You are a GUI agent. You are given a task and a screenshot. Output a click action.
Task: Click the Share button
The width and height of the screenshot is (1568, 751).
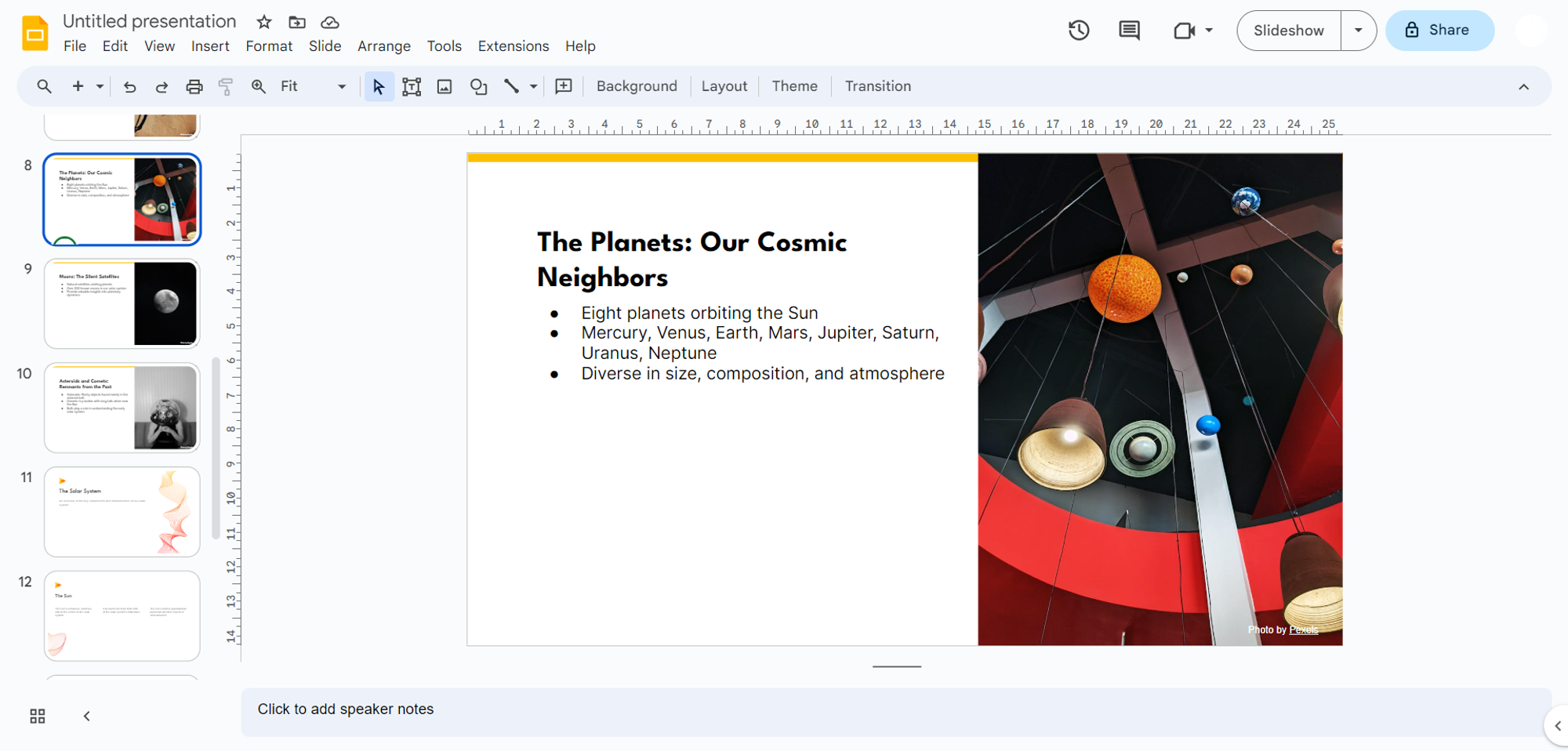tap(1439, 31)
